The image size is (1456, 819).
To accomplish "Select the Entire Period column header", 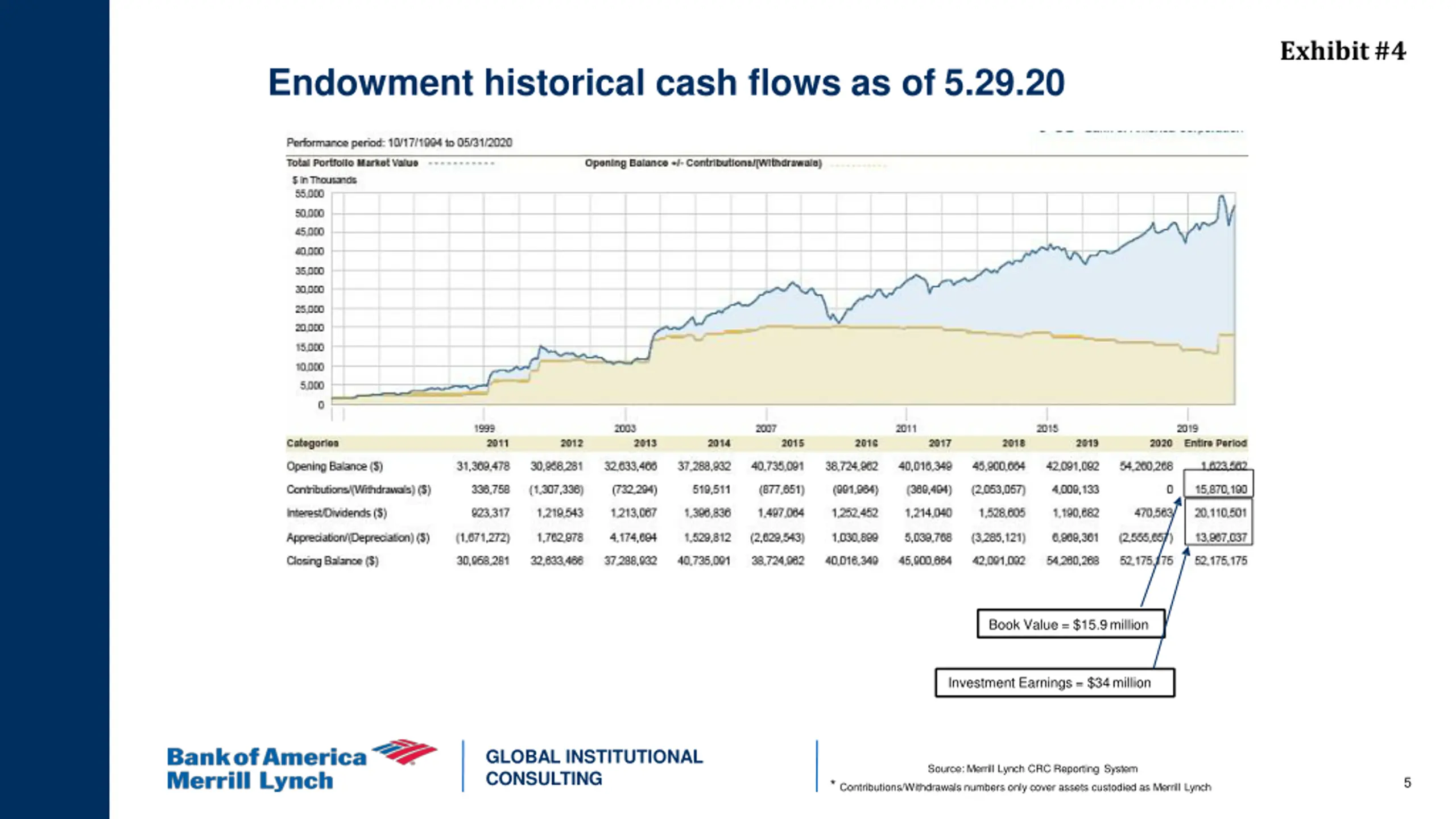I will 1215,443.
